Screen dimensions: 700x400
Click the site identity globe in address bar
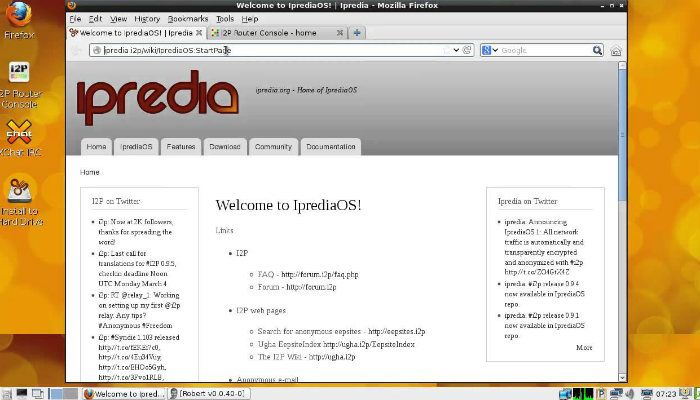coord(97,50)
